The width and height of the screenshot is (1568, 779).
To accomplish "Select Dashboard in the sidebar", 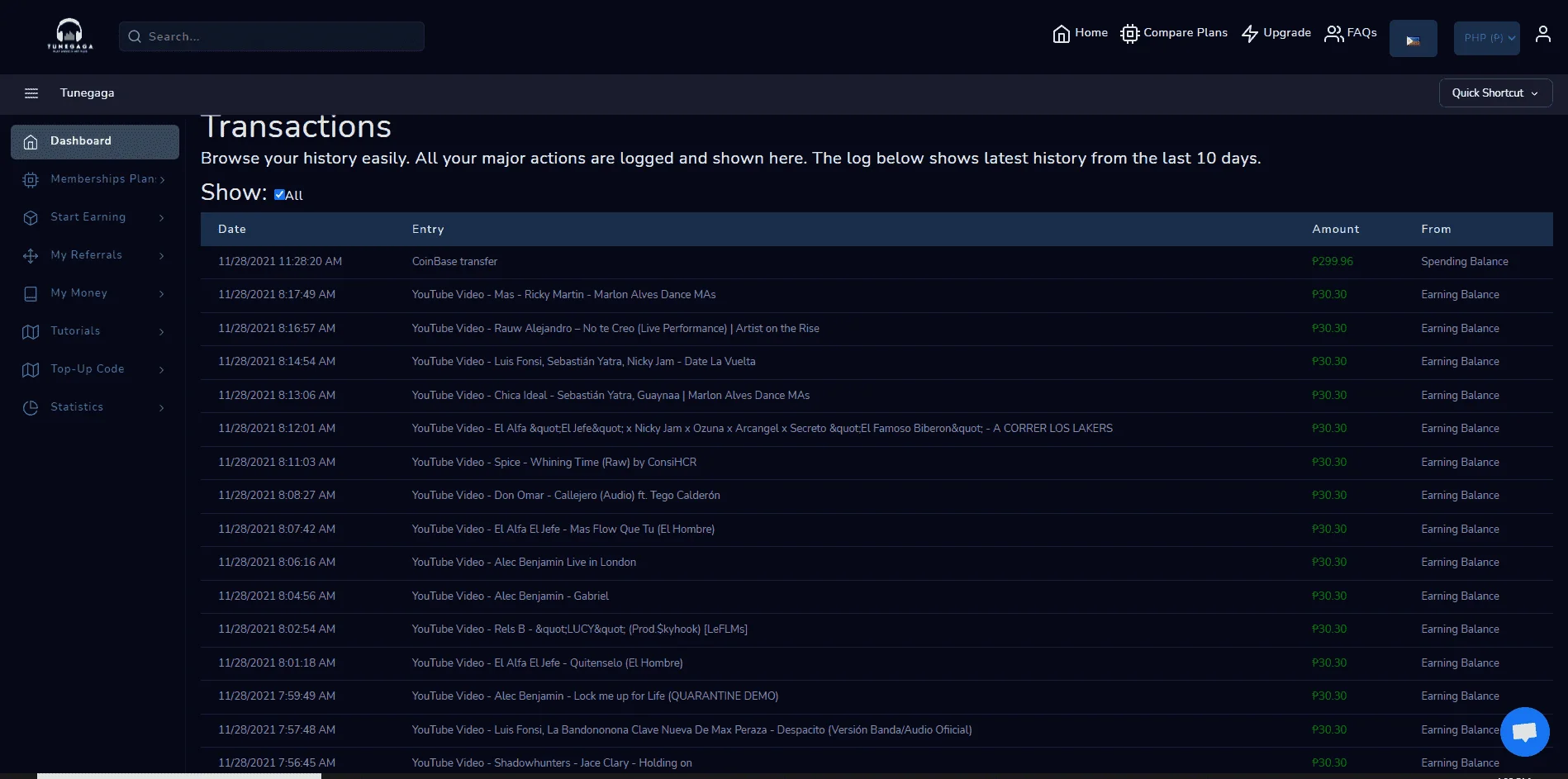I will click(95, 142).
